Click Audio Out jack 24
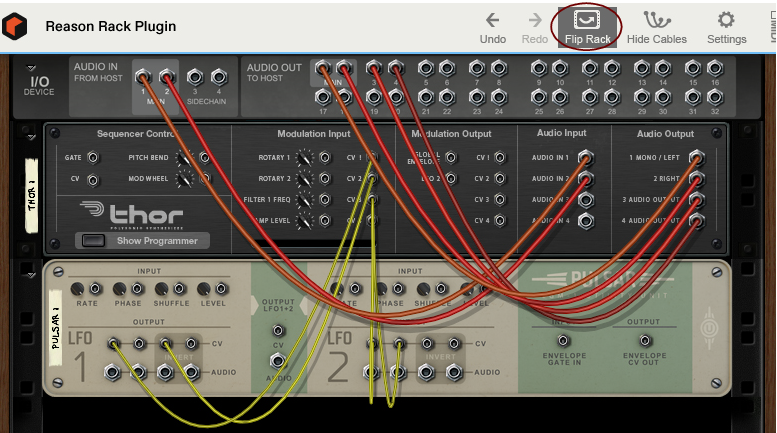This screenshot has width=777, height=433. 499,98
